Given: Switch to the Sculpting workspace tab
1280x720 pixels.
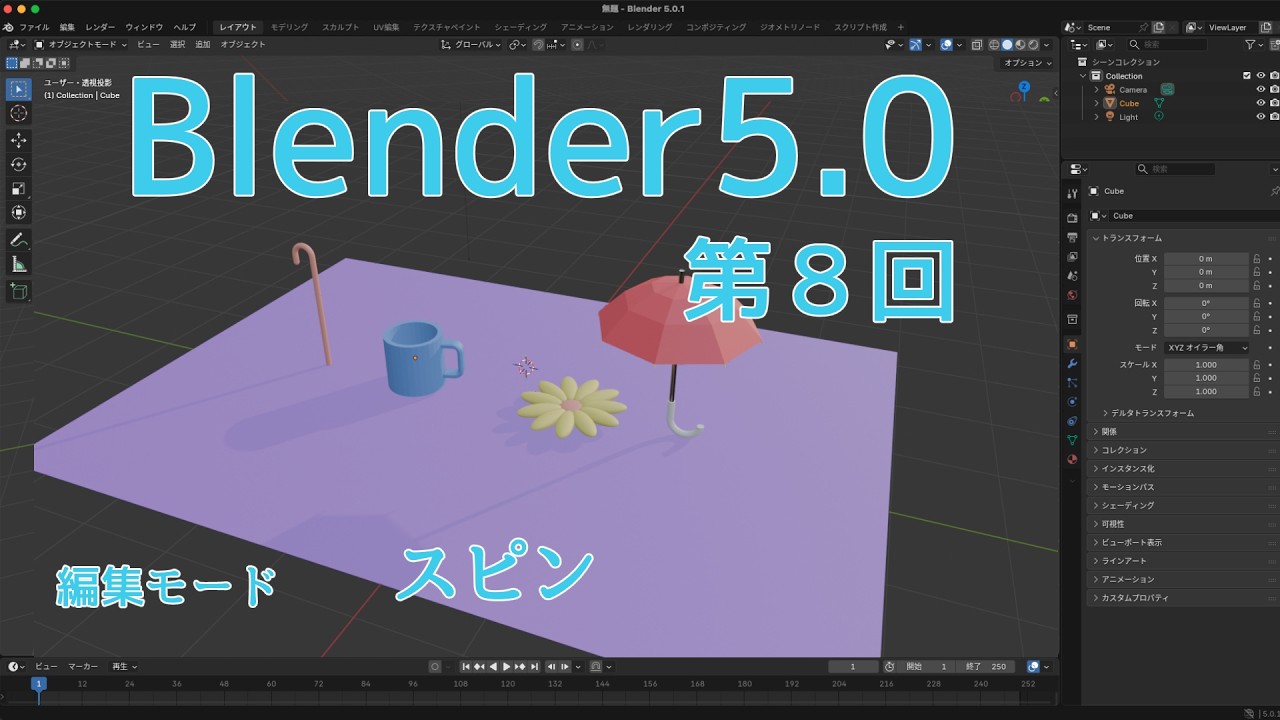Looking at the screenshot, I should (x=340, y=27).
